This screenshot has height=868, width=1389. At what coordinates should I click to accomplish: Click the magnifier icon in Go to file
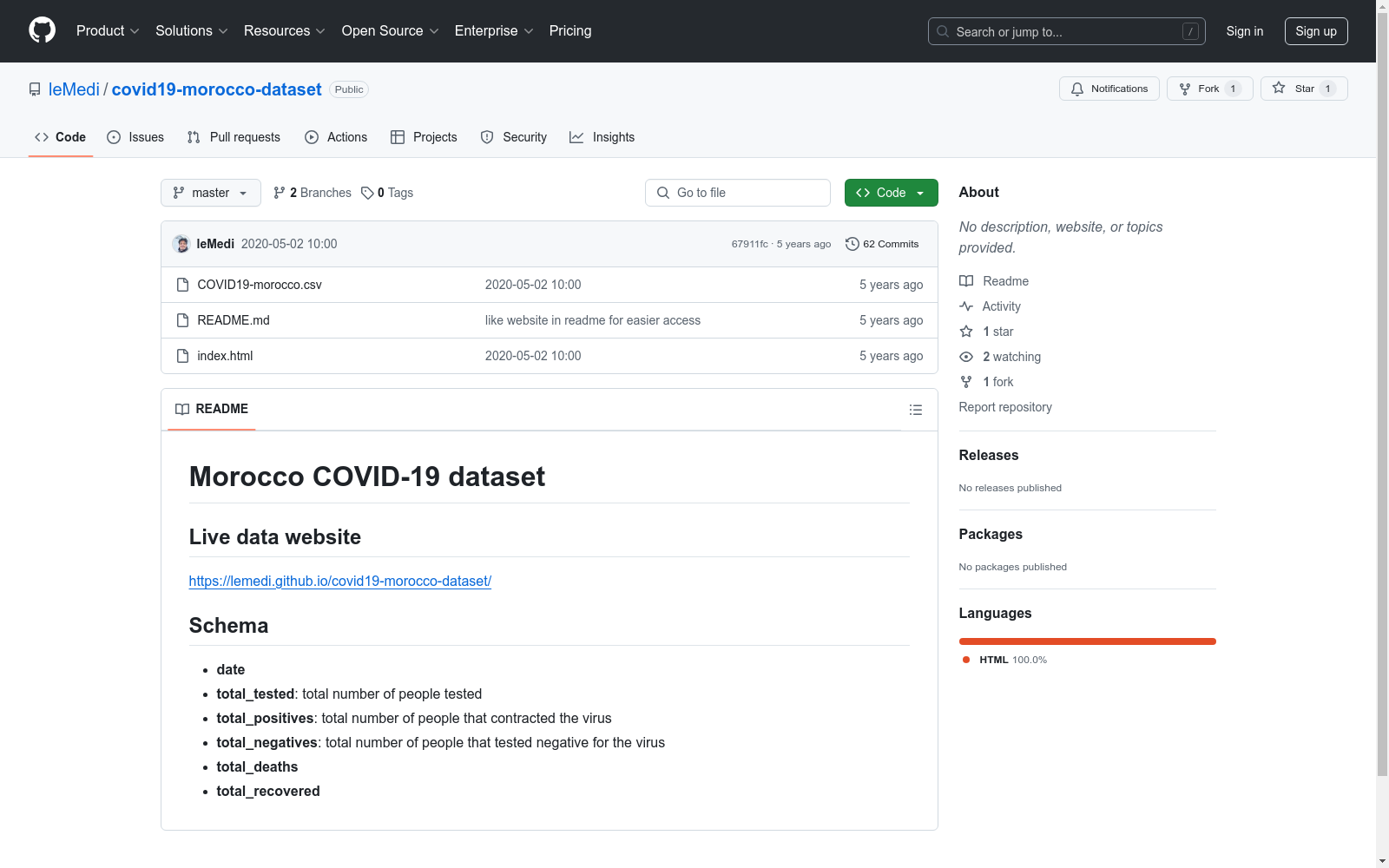663,193
